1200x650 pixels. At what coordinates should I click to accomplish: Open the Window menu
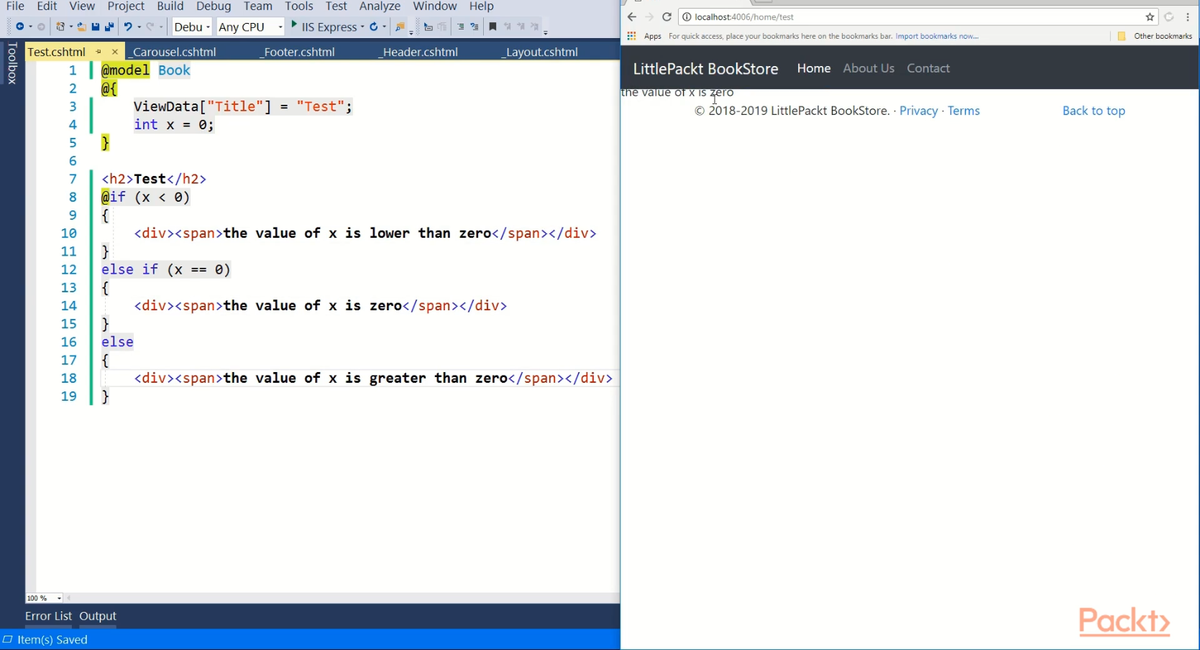pyautogui.click(x=435, y=6)
